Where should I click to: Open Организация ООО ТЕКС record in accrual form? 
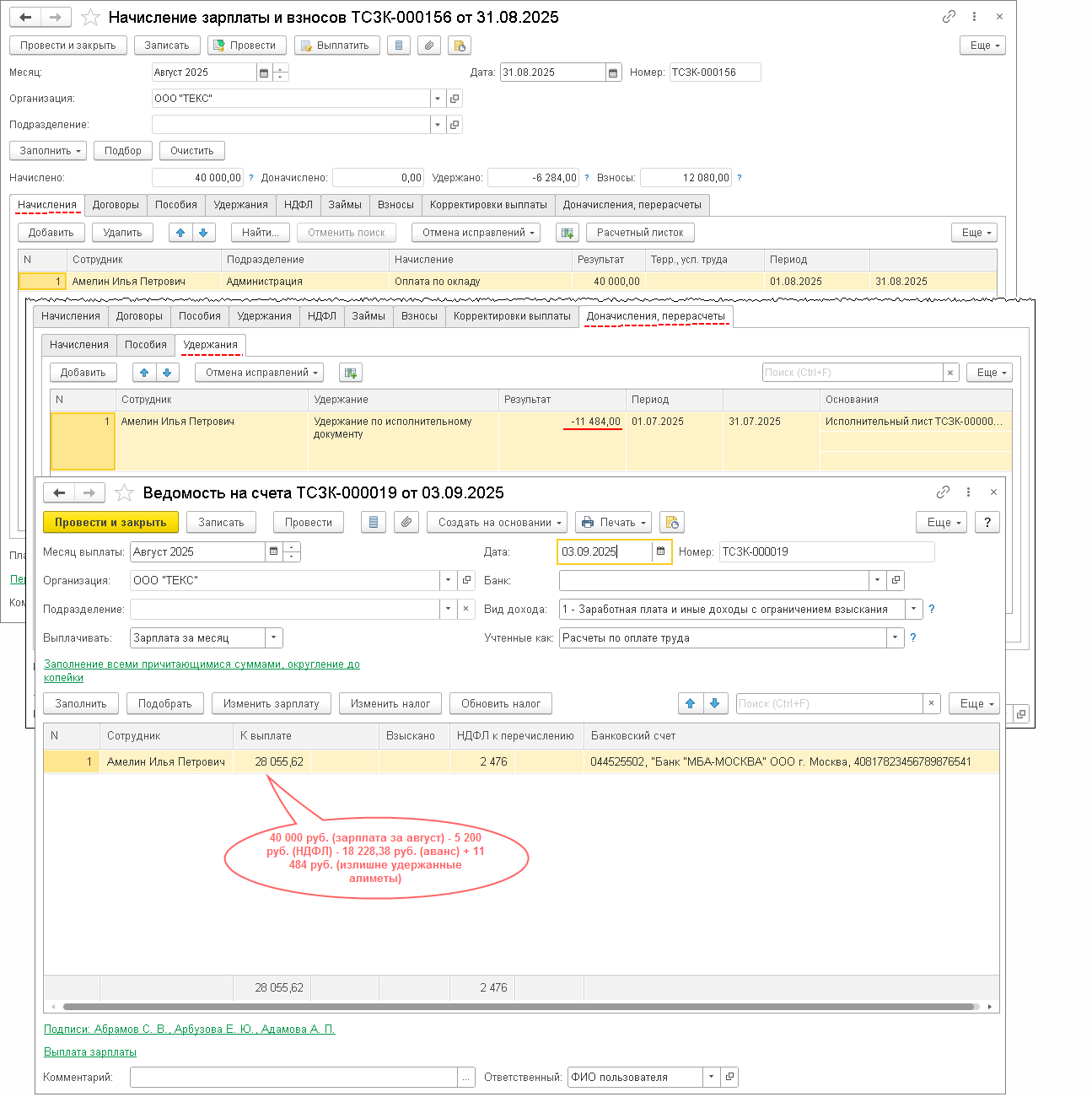pyautogui.click(x=455, y=99)
